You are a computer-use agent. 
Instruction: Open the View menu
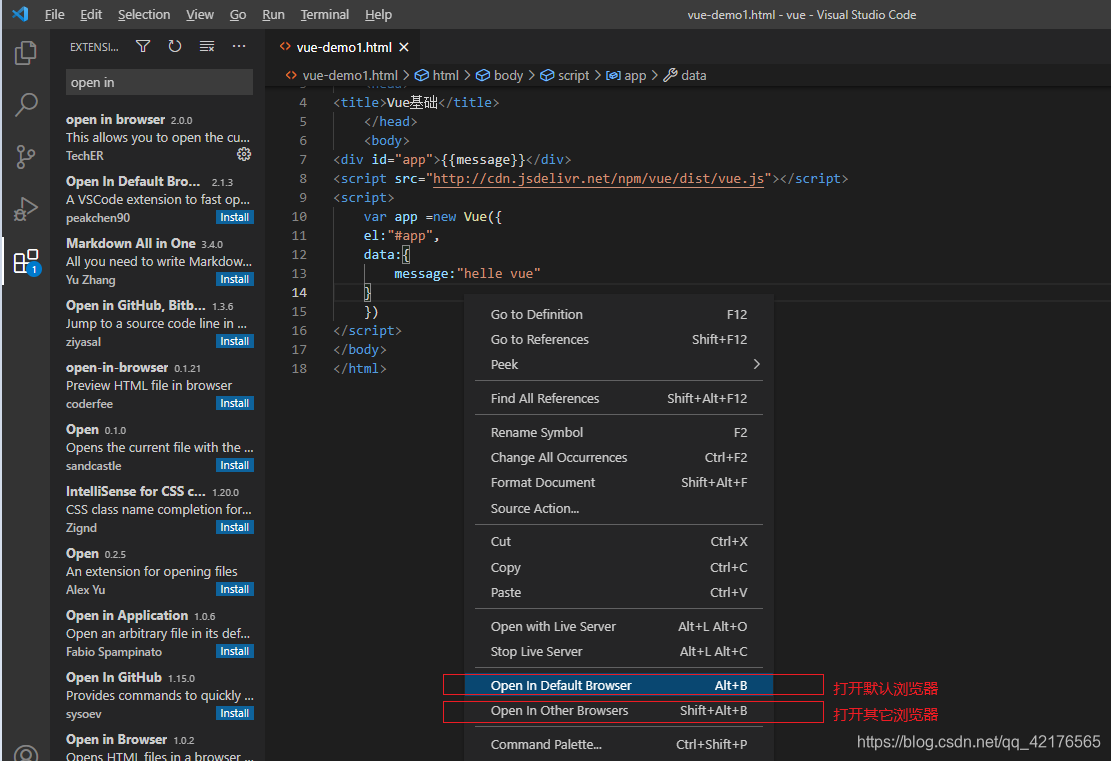pos(200,14)
